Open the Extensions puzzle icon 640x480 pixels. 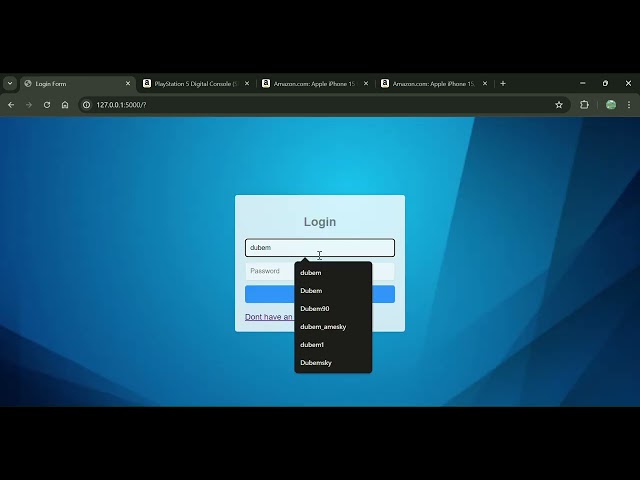tap(584, 105)
